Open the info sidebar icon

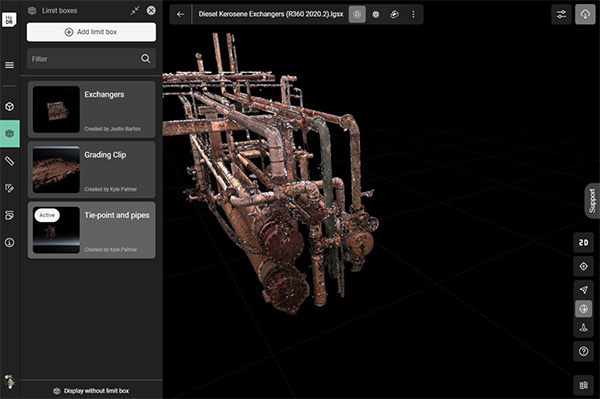coord(10,243)
